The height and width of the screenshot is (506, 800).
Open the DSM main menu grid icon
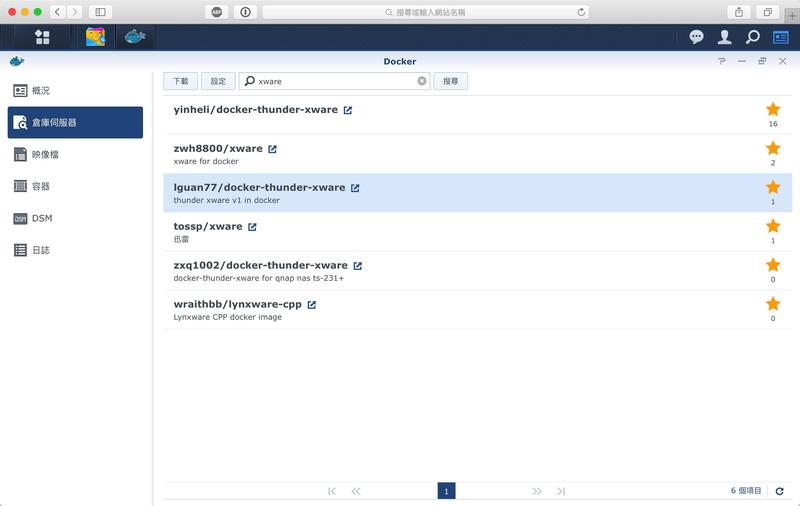[42, 37]
